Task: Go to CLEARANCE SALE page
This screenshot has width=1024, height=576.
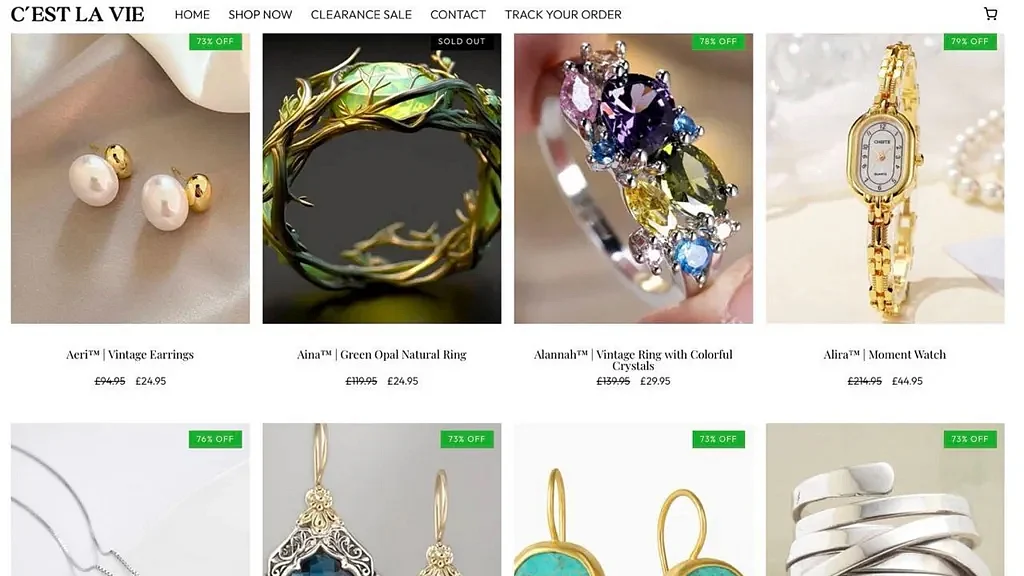Action: (x=361, y=14)
